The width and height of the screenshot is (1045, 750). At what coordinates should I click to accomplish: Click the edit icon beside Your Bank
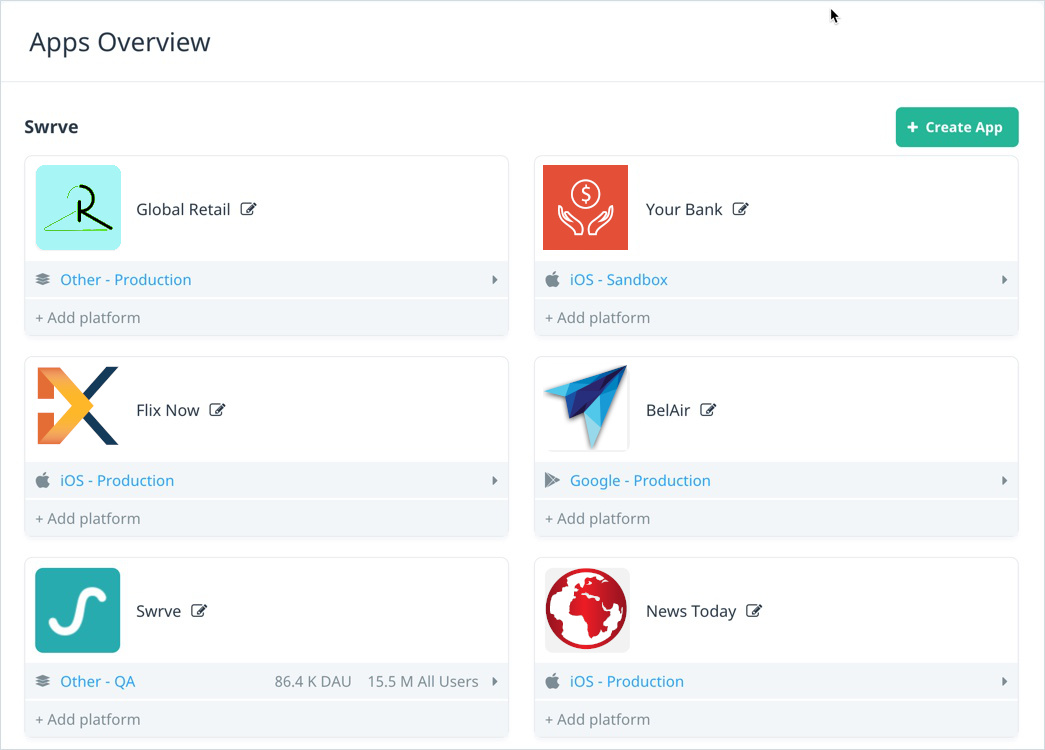740,209
